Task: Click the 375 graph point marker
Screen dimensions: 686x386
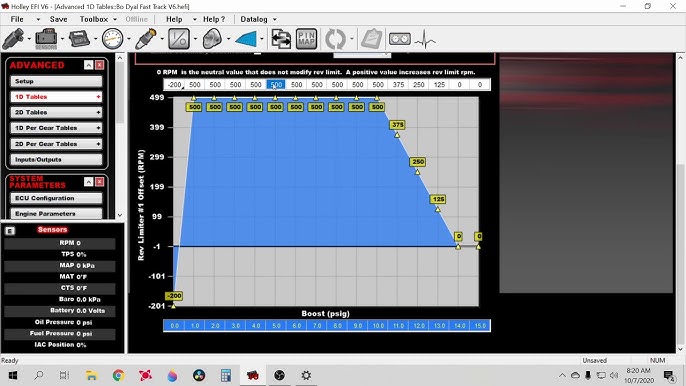Action: (397, 135)
